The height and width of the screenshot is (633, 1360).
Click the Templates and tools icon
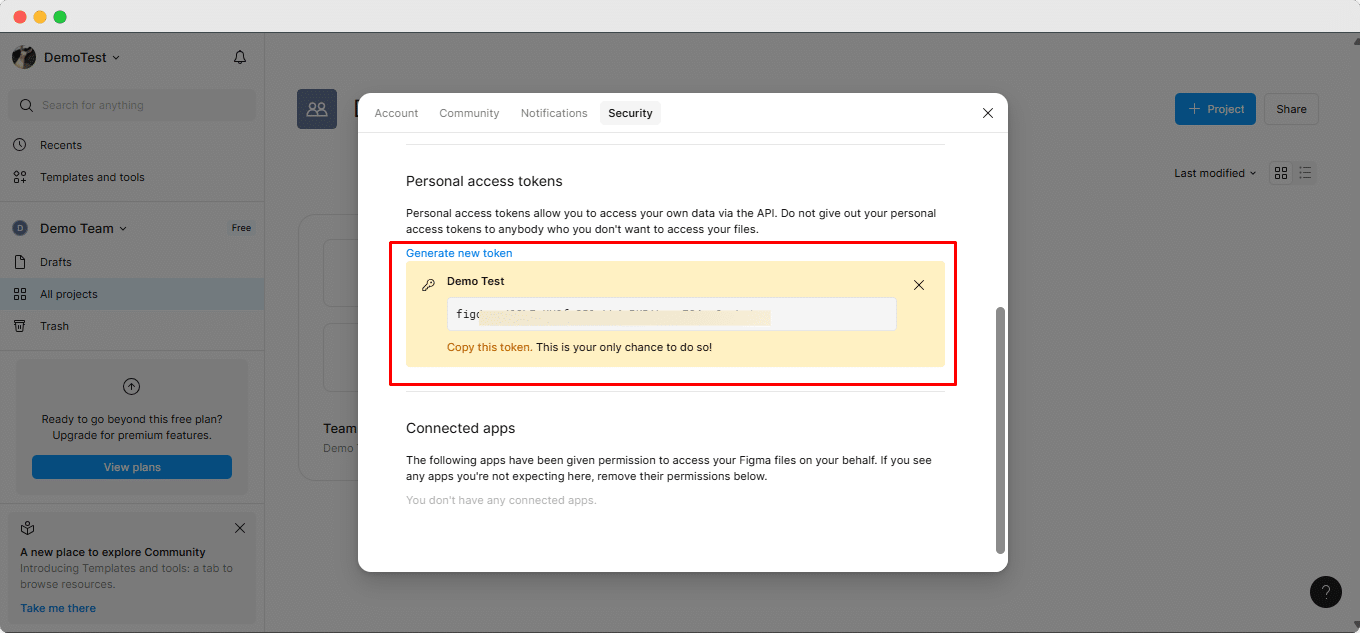(x=19, y=177)
